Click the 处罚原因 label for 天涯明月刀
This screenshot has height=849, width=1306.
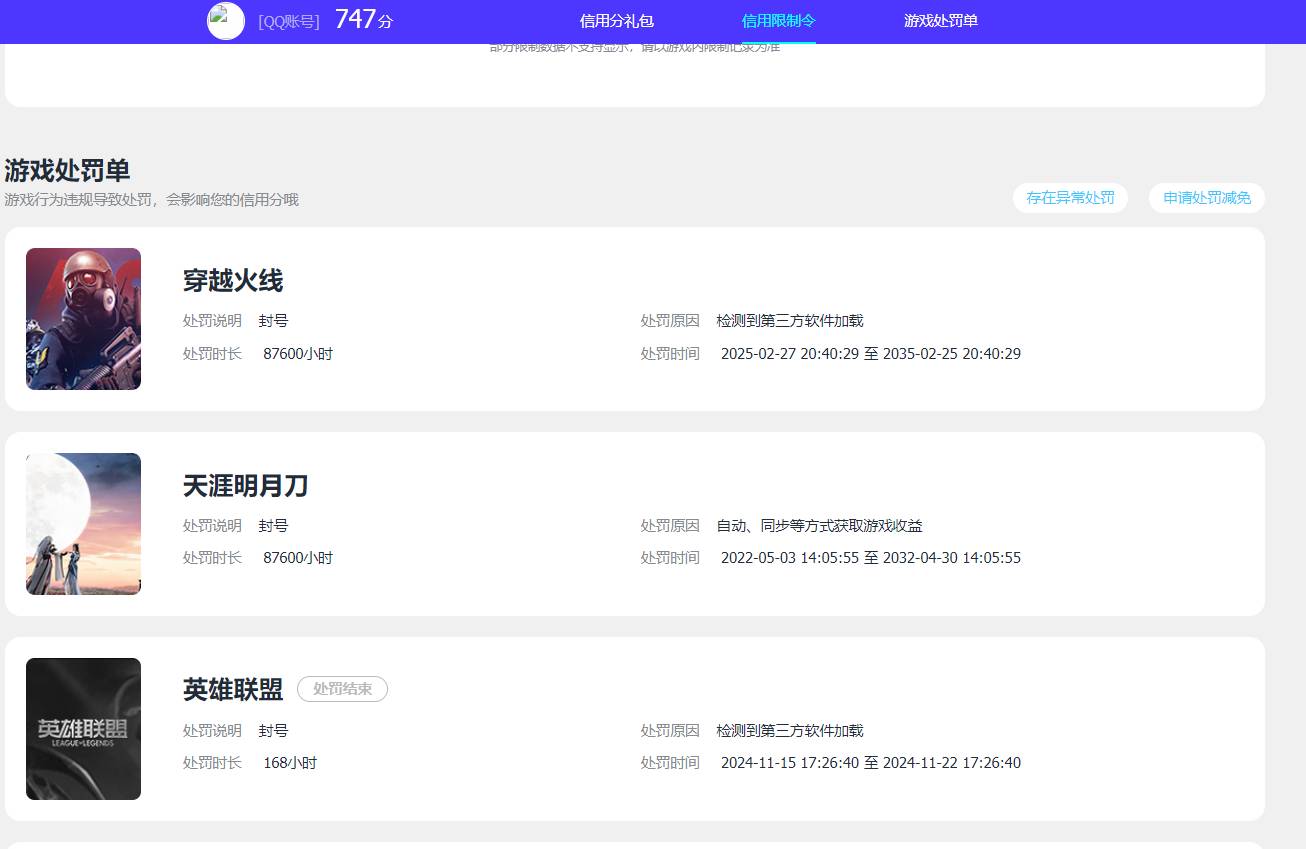pos(669,525)
